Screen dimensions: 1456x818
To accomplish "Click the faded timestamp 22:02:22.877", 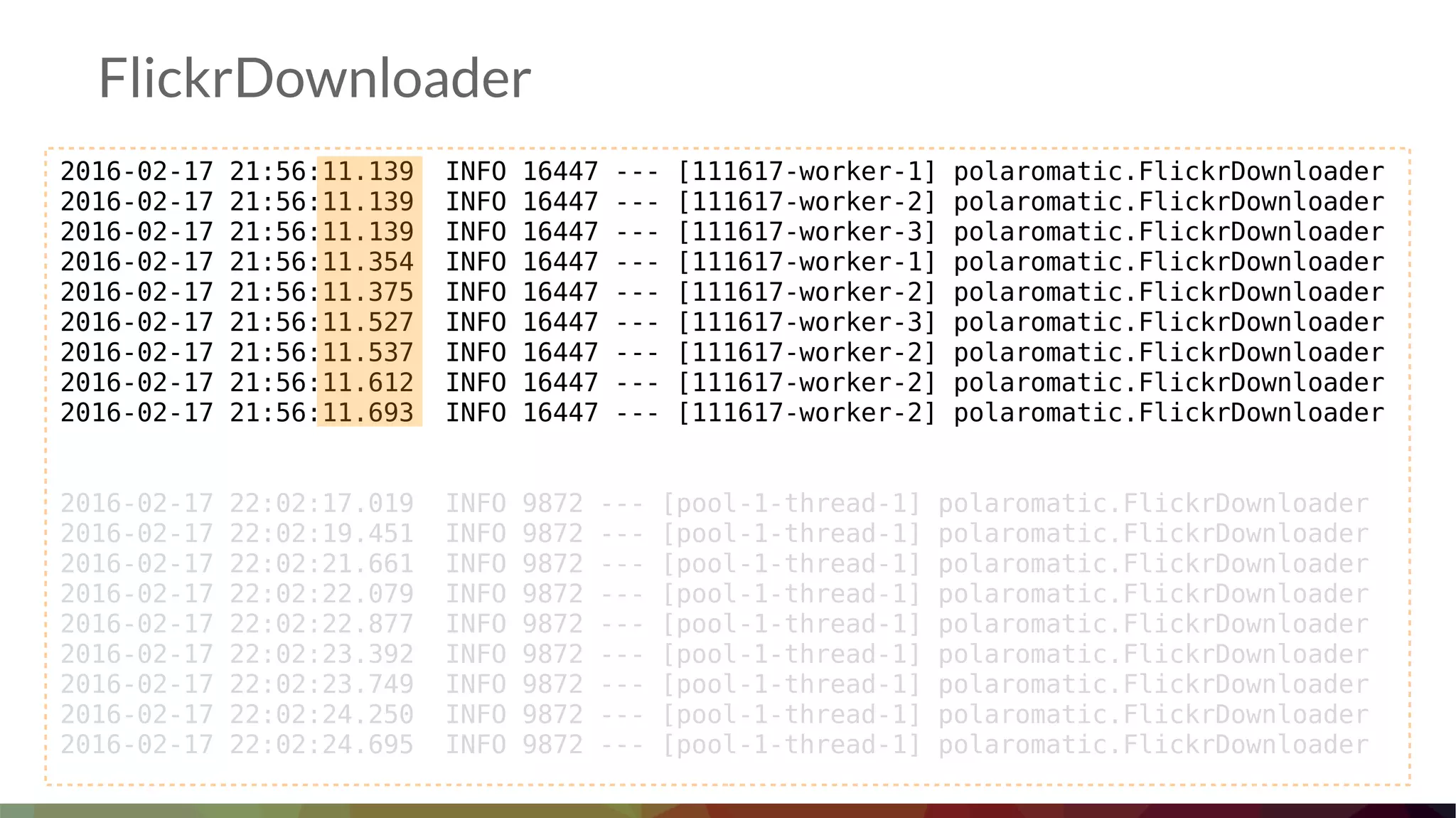I will [321, 624].
